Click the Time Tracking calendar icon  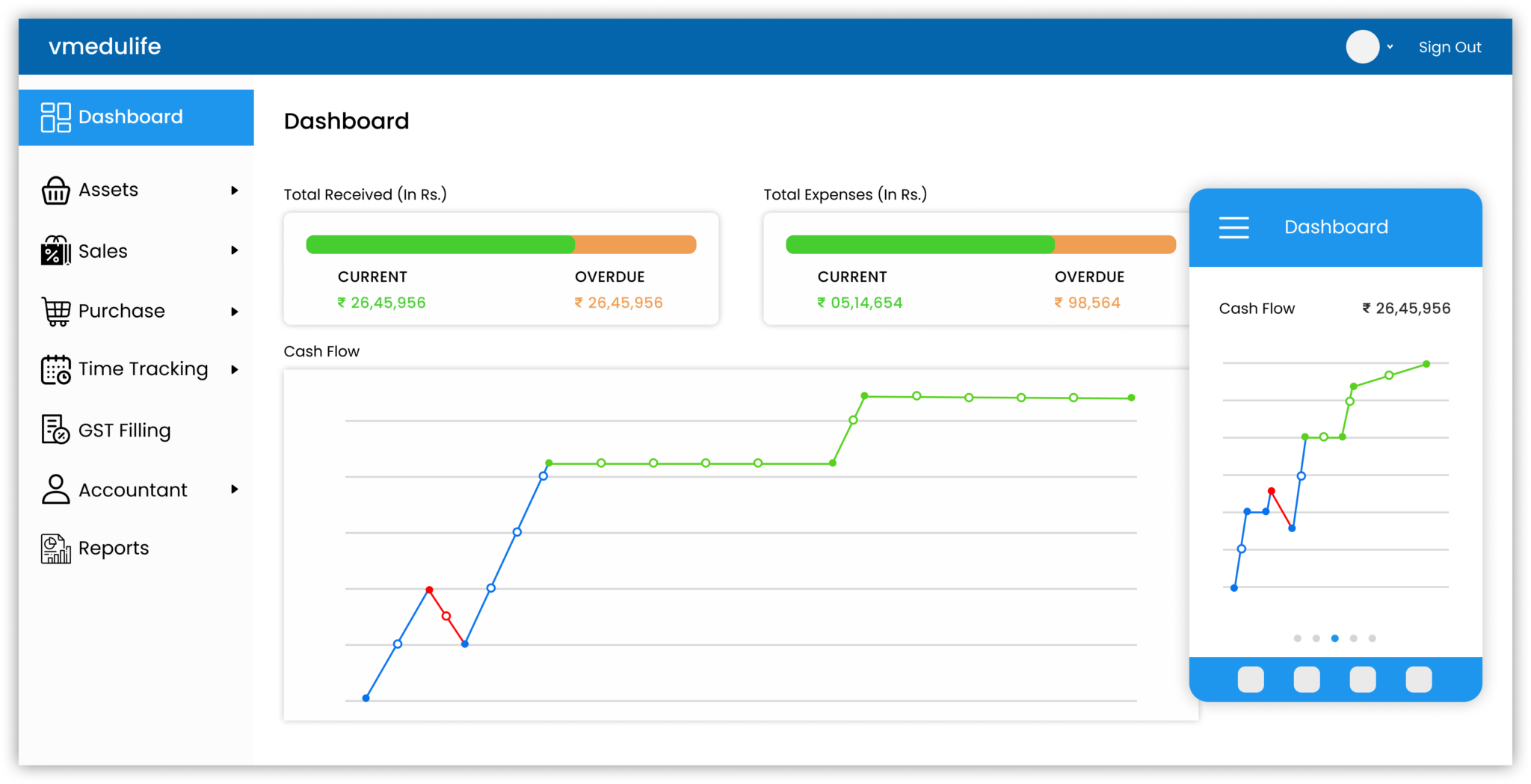coord(55,369)
